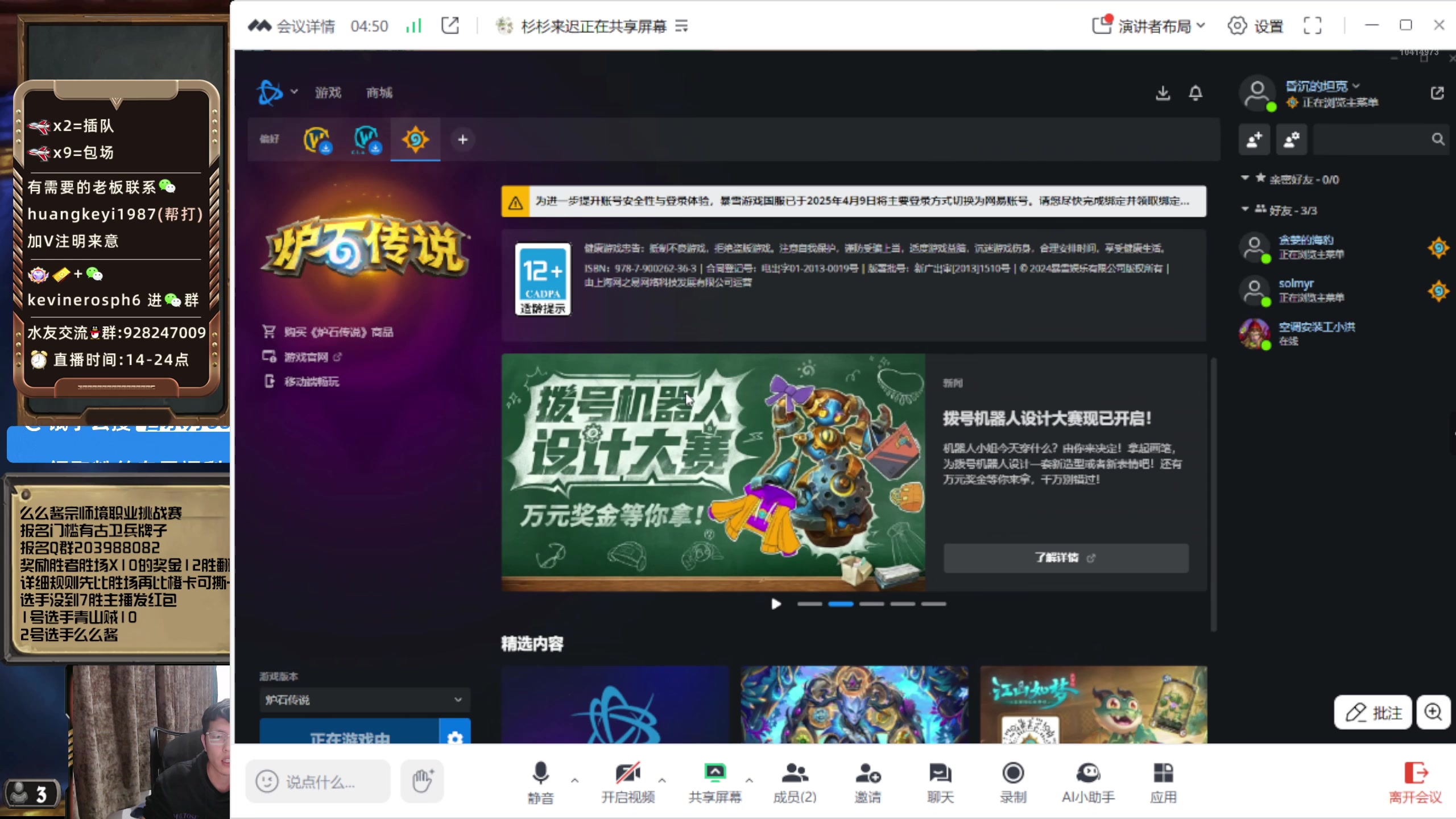This screenshot has height=819, width=1456.
Task: Open the screen-sharing info menu lines icon
Action: pos(681,26)
